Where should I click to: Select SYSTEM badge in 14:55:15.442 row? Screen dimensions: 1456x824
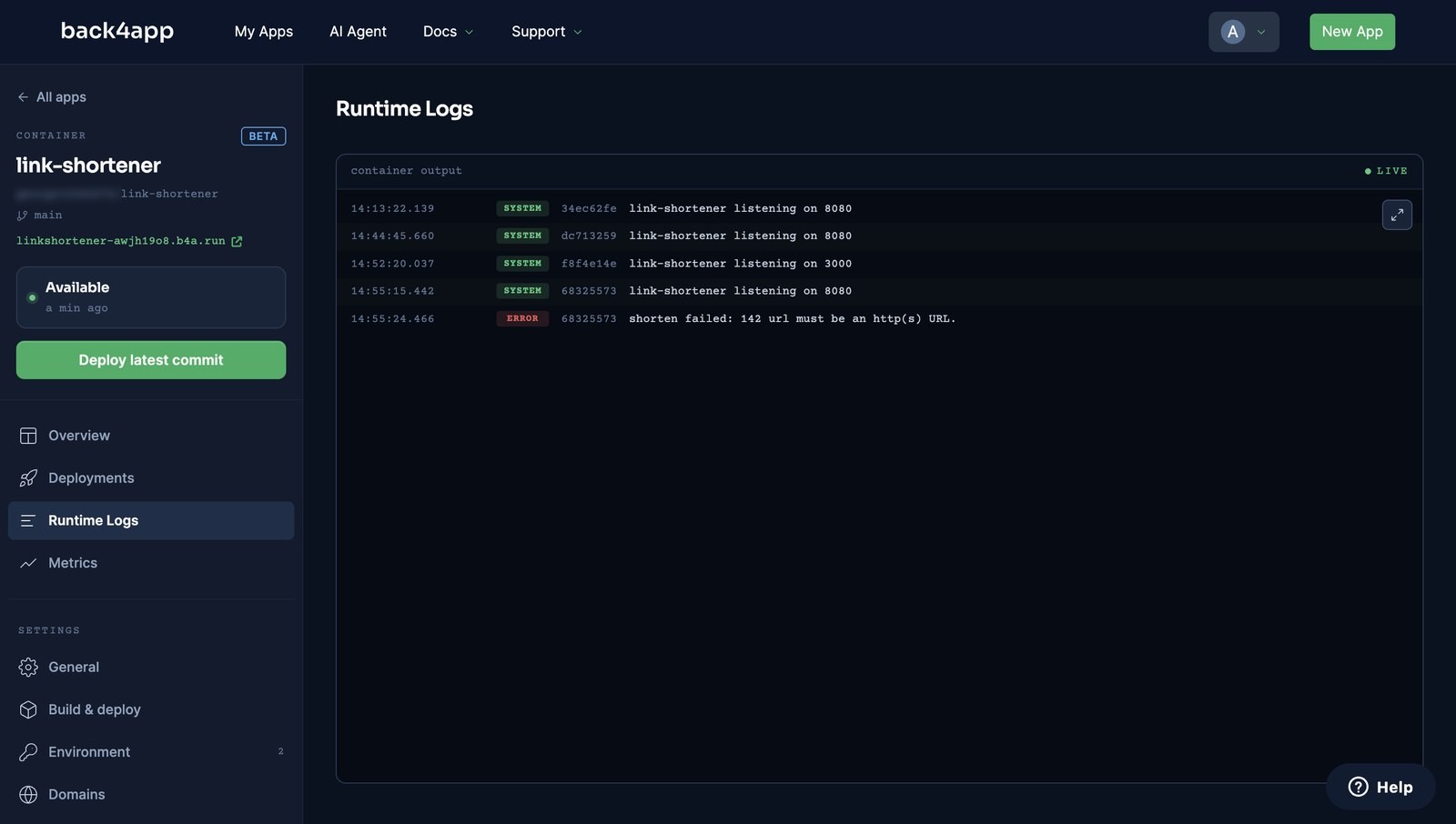point(522,291)
